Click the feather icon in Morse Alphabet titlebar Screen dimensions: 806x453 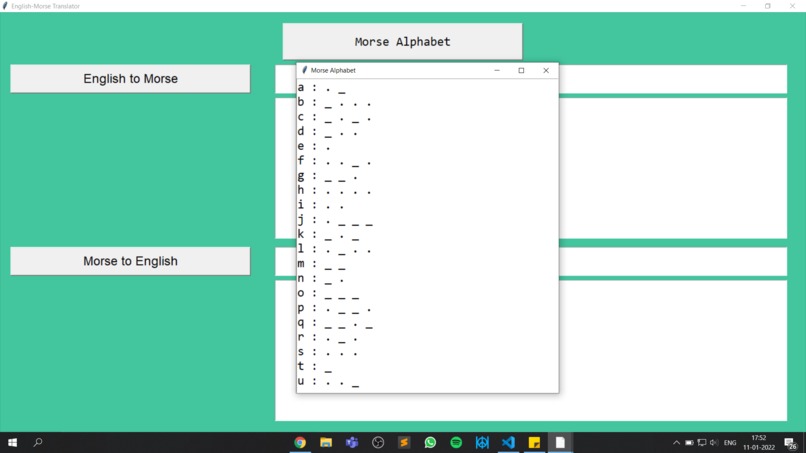pos(304,70)
